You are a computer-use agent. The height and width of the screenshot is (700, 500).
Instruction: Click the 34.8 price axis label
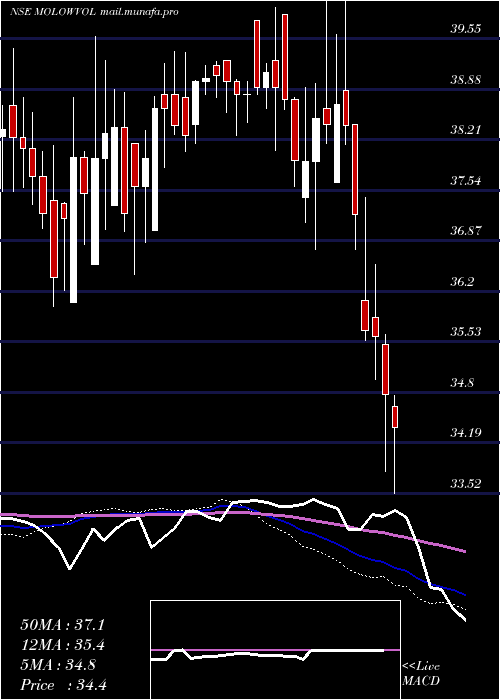click(462, 383)
